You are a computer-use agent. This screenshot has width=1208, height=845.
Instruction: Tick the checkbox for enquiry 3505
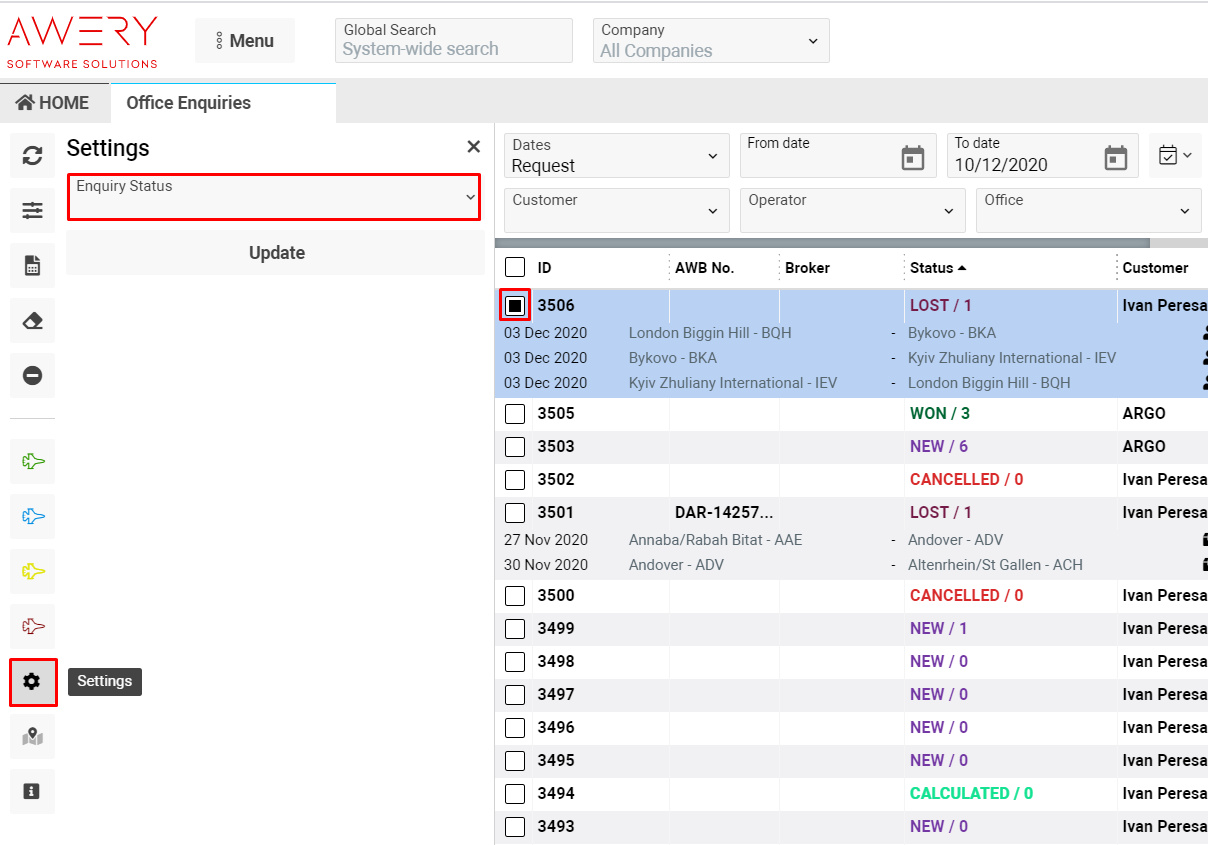click(515, 414)
